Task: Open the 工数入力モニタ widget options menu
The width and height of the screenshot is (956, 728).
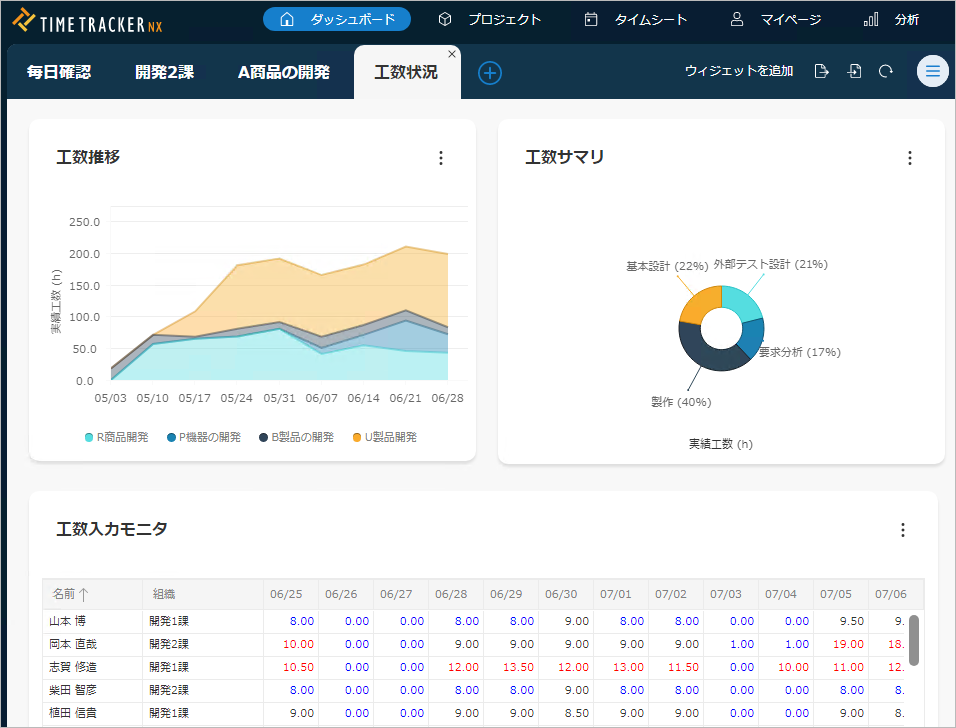Action: point(902,530)
